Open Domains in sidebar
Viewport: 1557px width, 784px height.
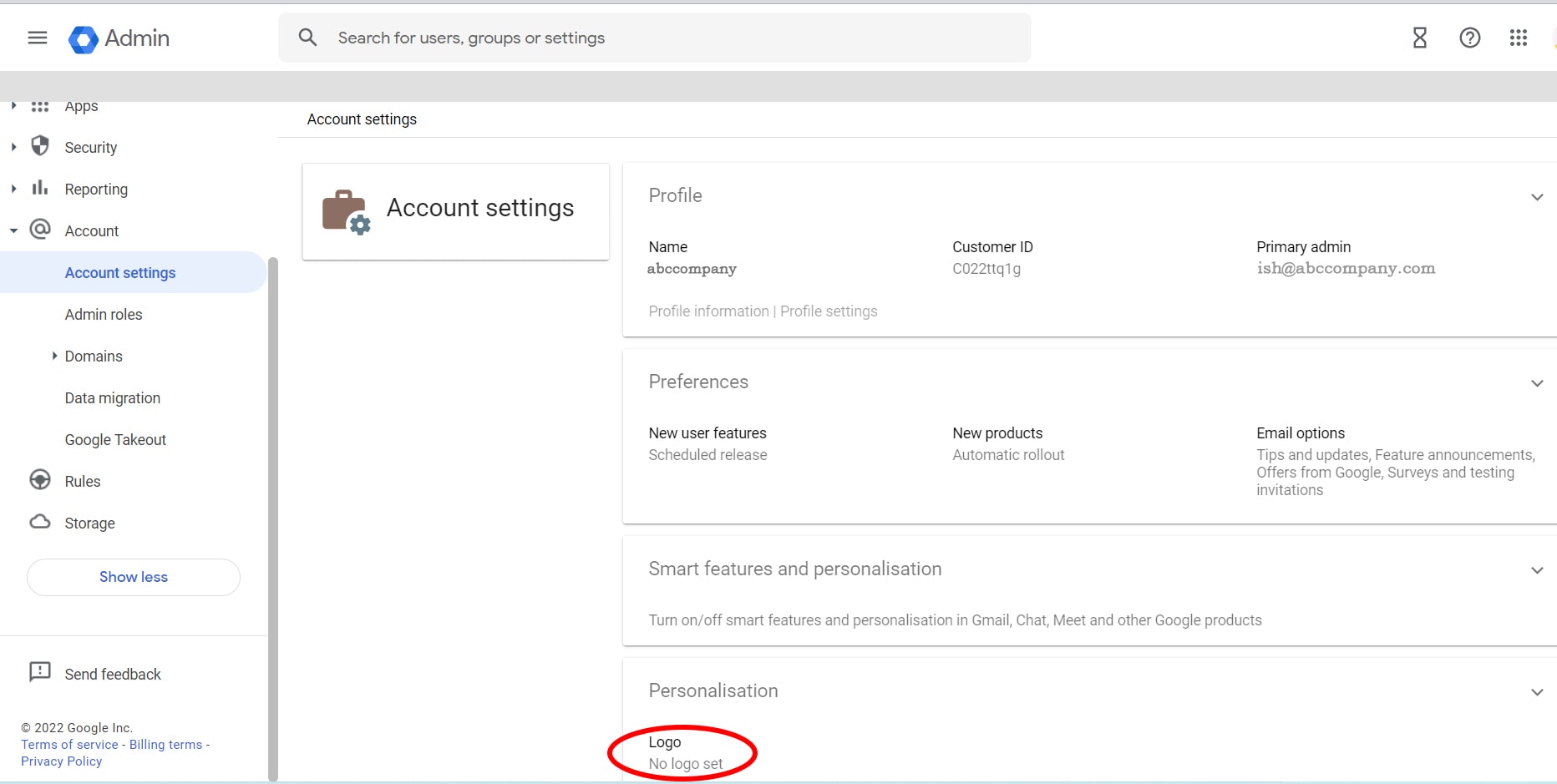(x=94, y=357)
